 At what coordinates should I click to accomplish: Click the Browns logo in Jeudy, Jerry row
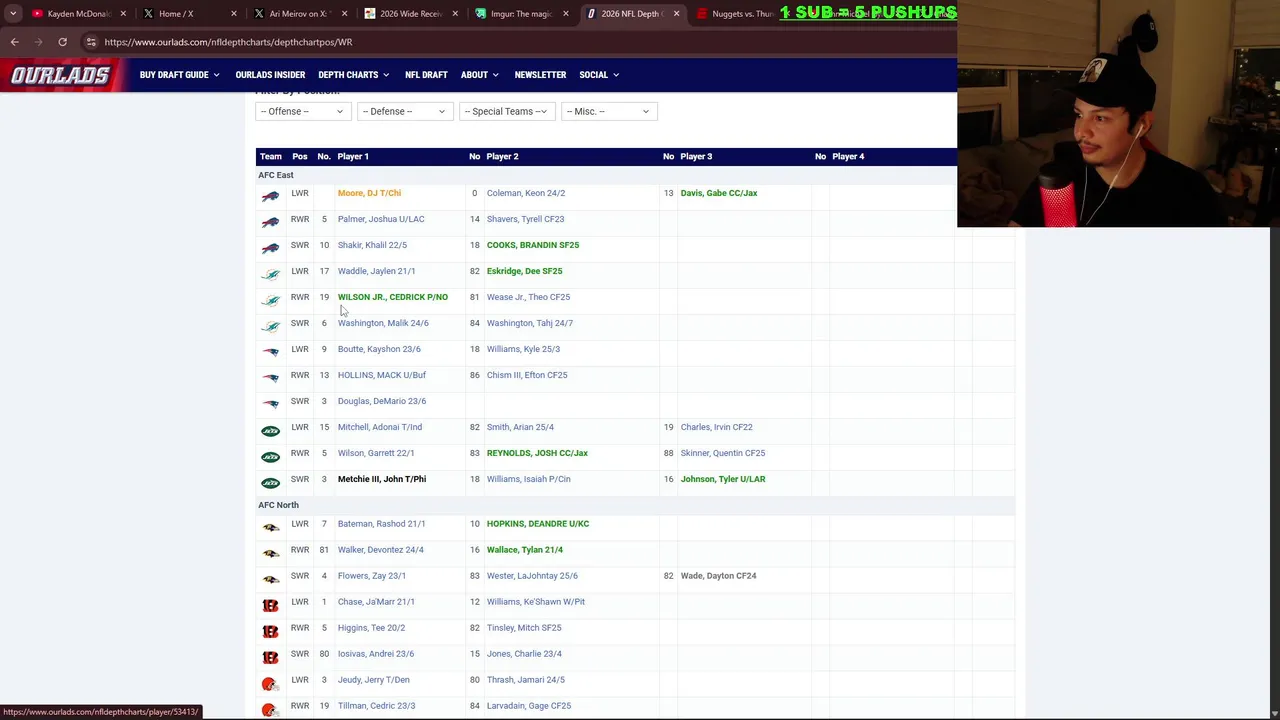coord(270,684)
